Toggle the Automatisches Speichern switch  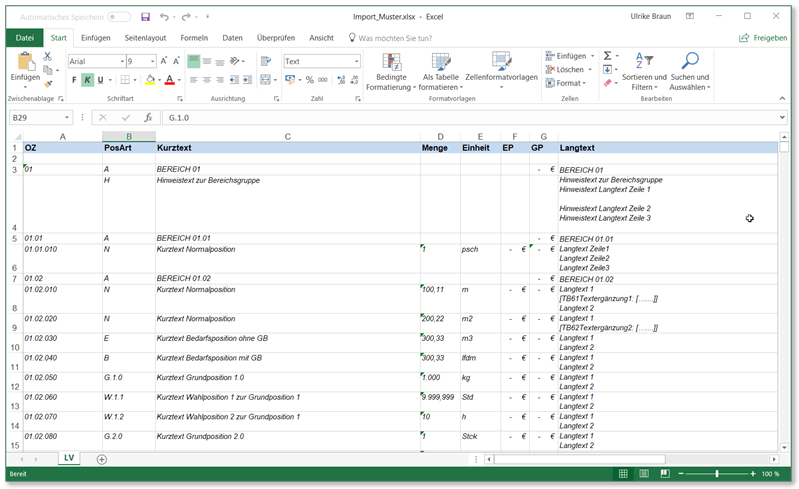pyautogui.click(x=118, y=17)
